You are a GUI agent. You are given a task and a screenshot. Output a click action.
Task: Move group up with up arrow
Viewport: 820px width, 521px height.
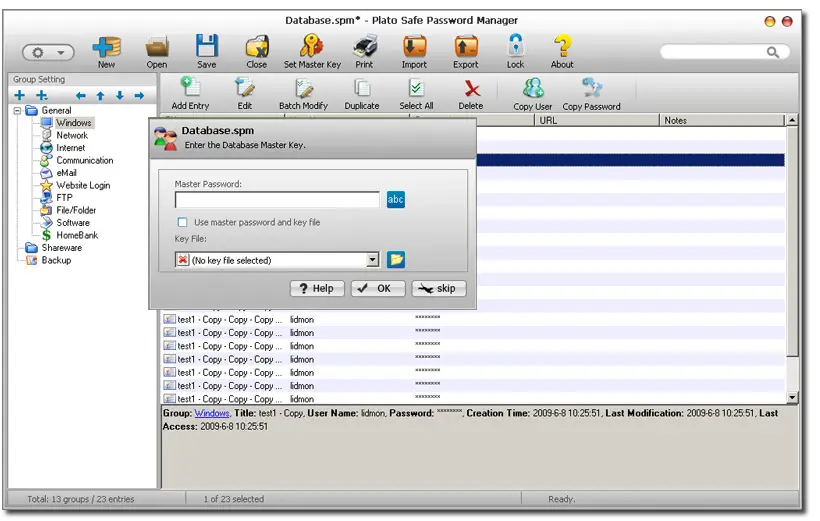(x=100, y=96)
